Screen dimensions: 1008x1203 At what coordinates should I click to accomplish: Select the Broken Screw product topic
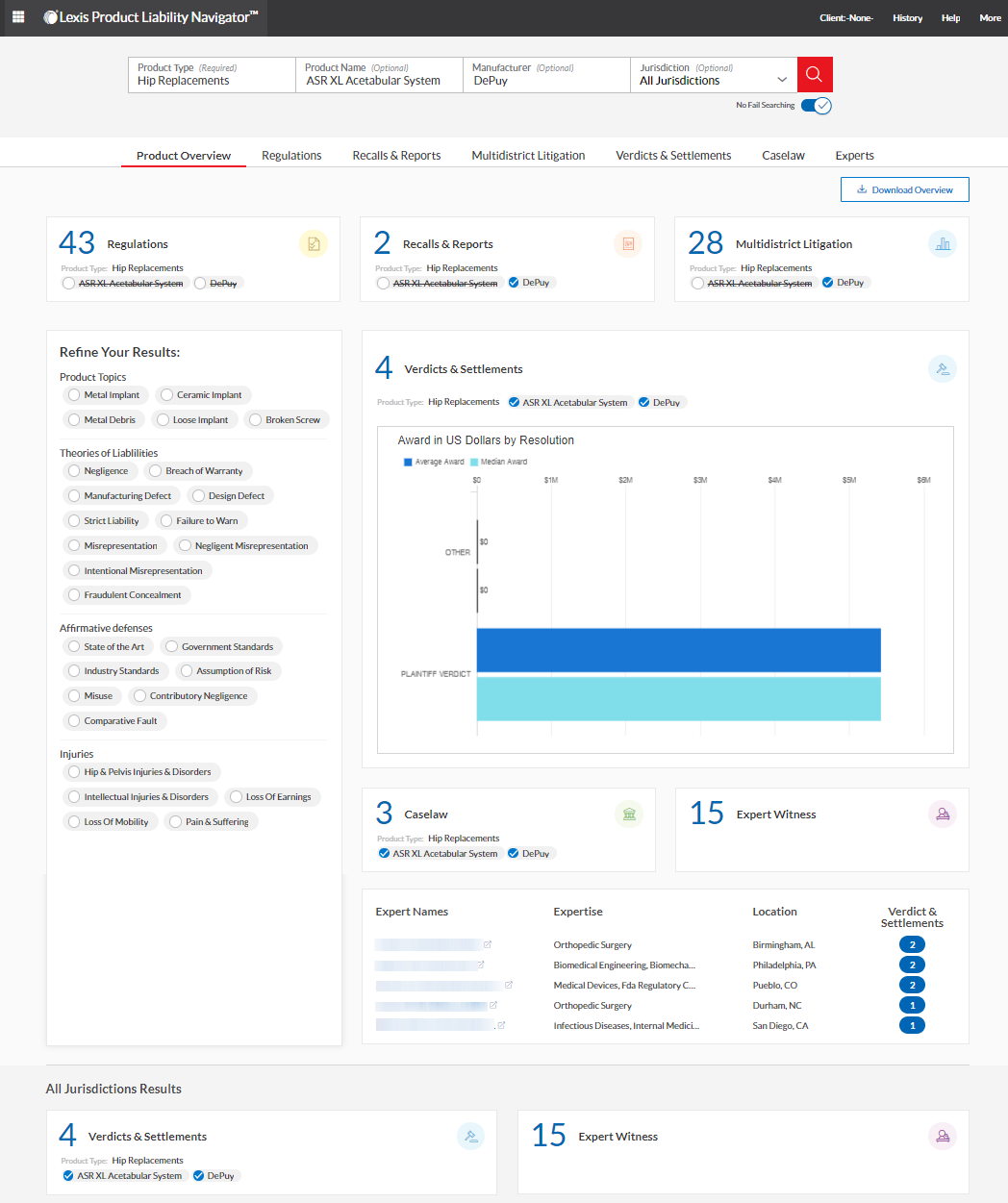coord(287,420)
